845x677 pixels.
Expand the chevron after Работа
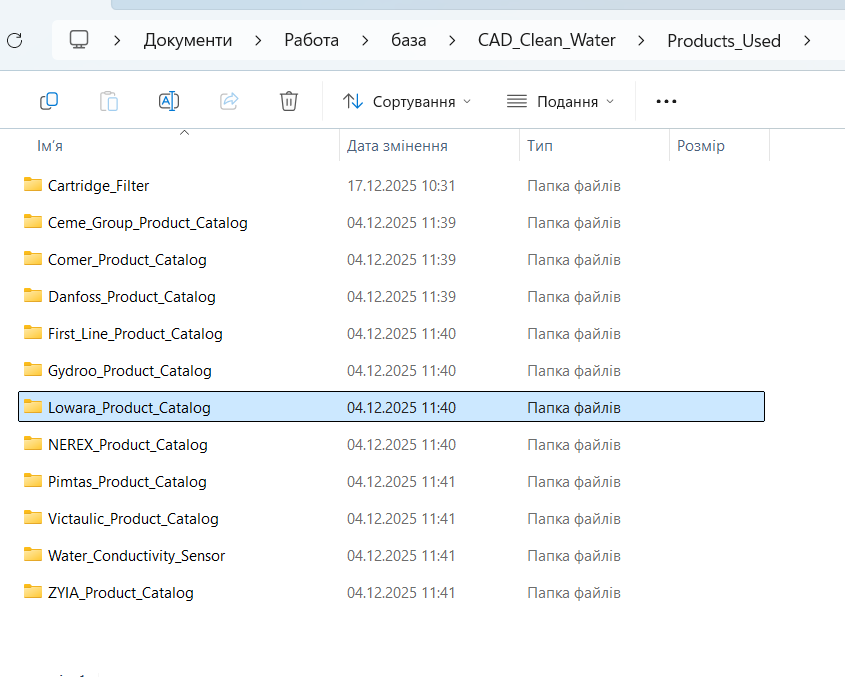(365, 40)
